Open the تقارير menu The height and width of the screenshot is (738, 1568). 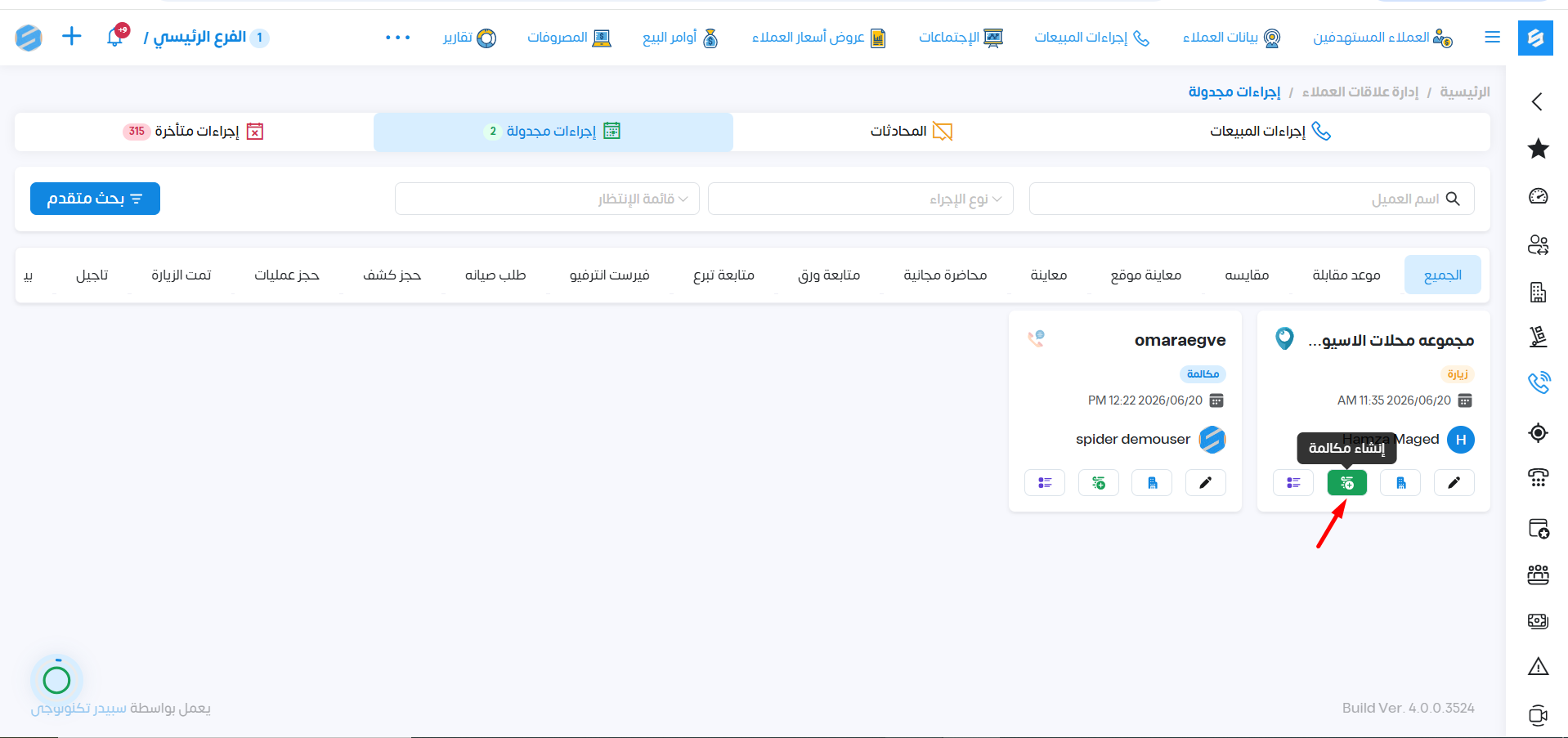click(x=470, y=38)
